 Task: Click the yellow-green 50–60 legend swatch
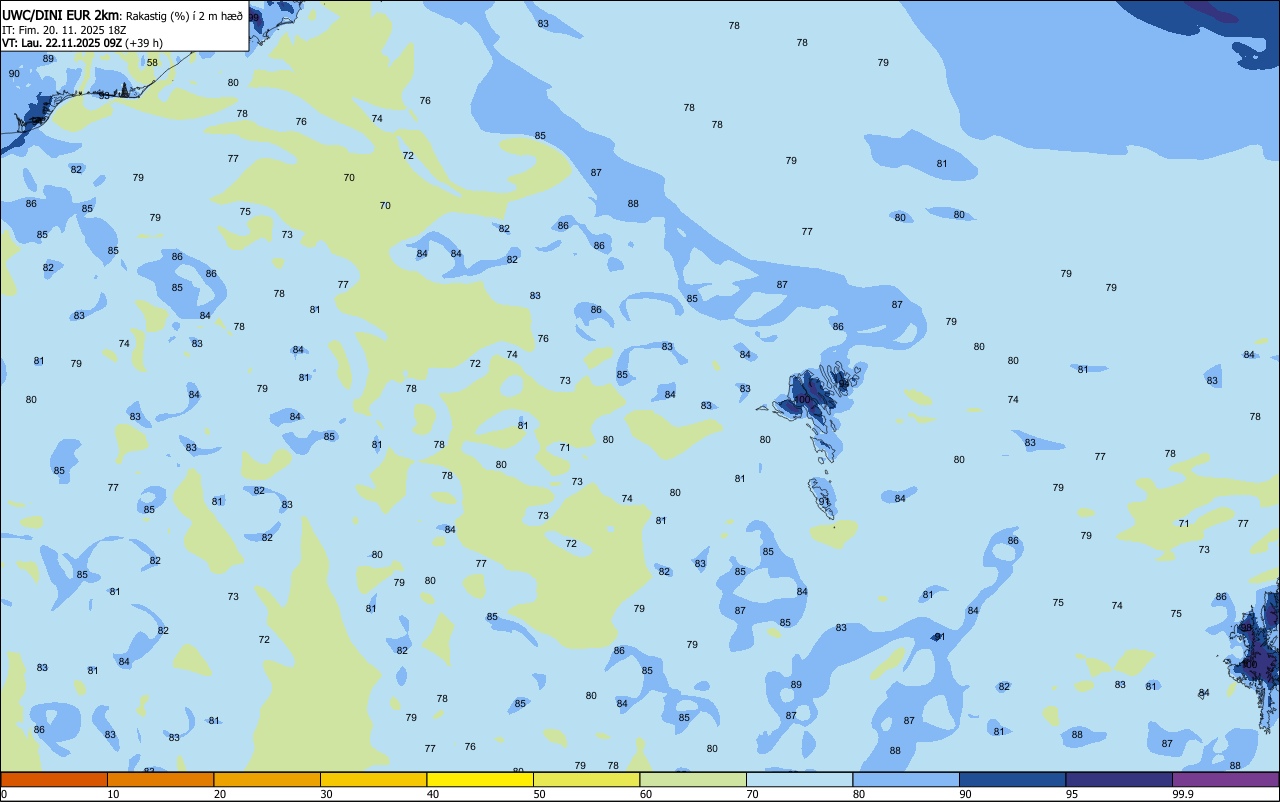coord(586,779)
